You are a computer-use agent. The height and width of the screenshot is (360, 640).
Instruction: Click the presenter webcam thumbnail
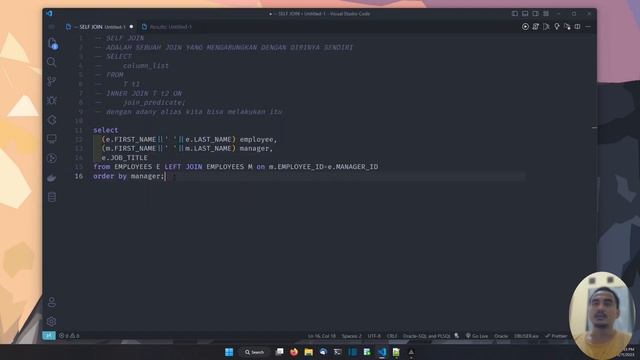[x=602, y=316]
